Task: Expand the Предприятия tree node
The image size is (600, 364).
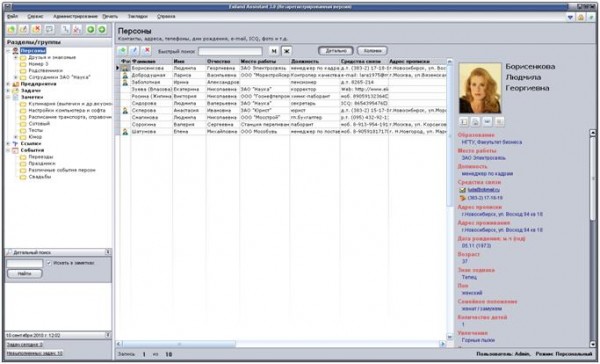Action: (8, 84)
